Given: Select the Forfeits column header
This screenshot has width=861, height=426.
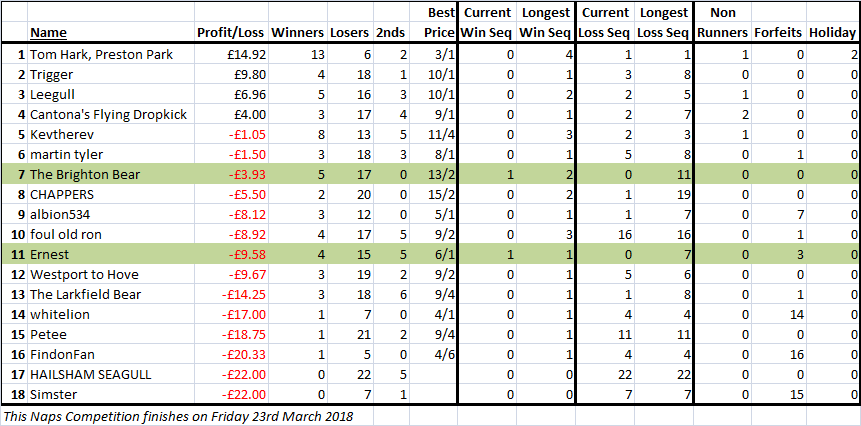Looking at the screenshot, I should coord(779,33).
